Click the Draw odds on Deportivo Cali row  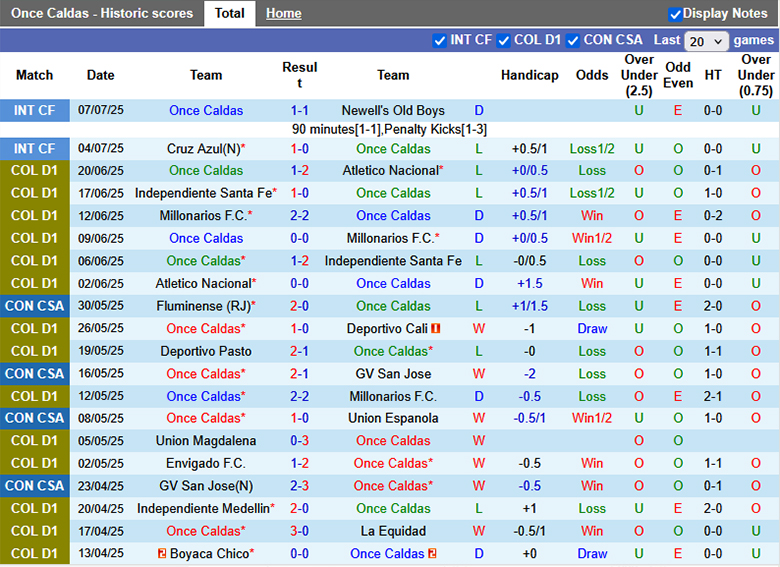pyautogui.click(x=592, y=329)
